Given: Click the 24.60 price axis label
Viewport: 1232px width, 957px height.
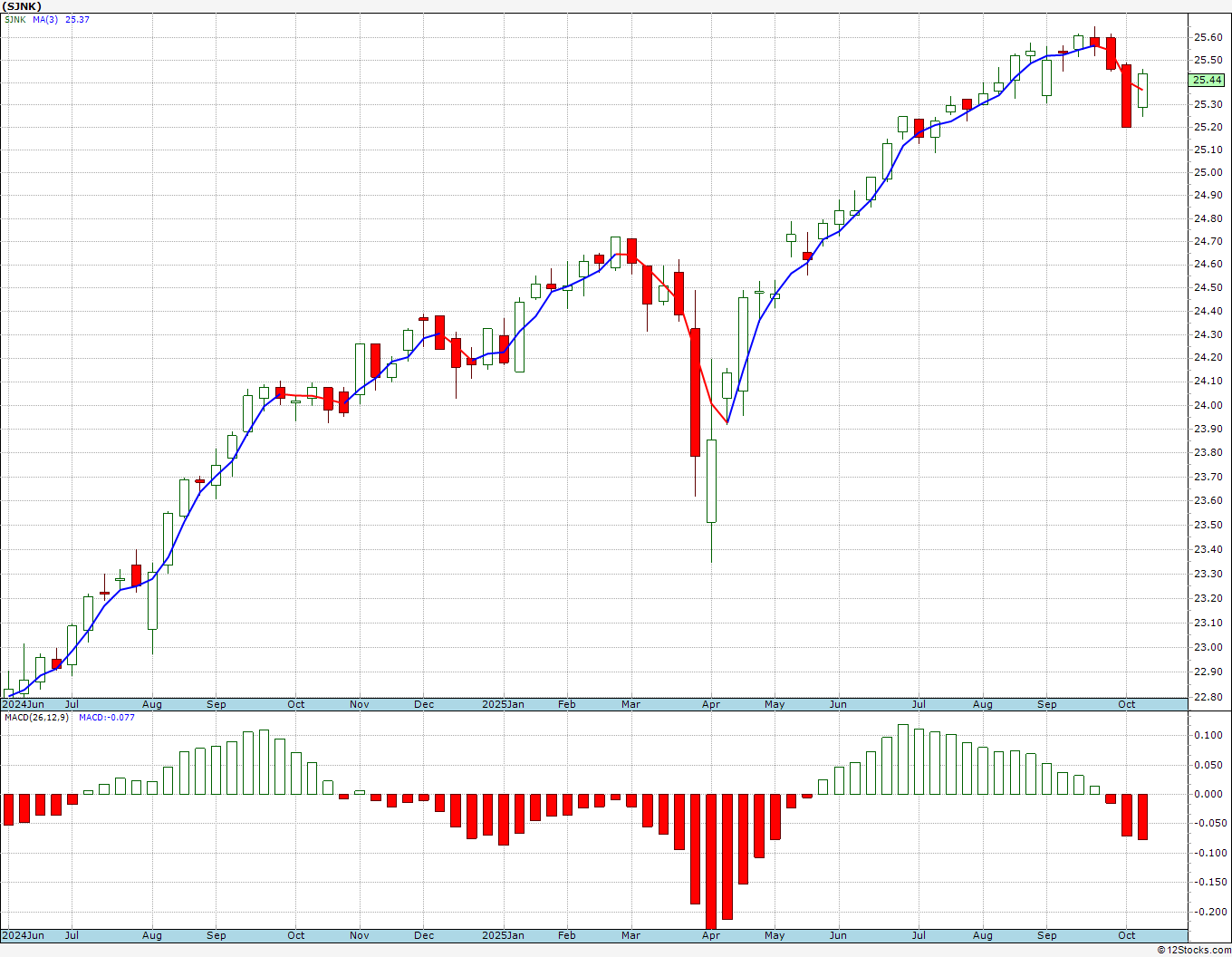Looking at the screenshot, I should [x=1208, y=264].
